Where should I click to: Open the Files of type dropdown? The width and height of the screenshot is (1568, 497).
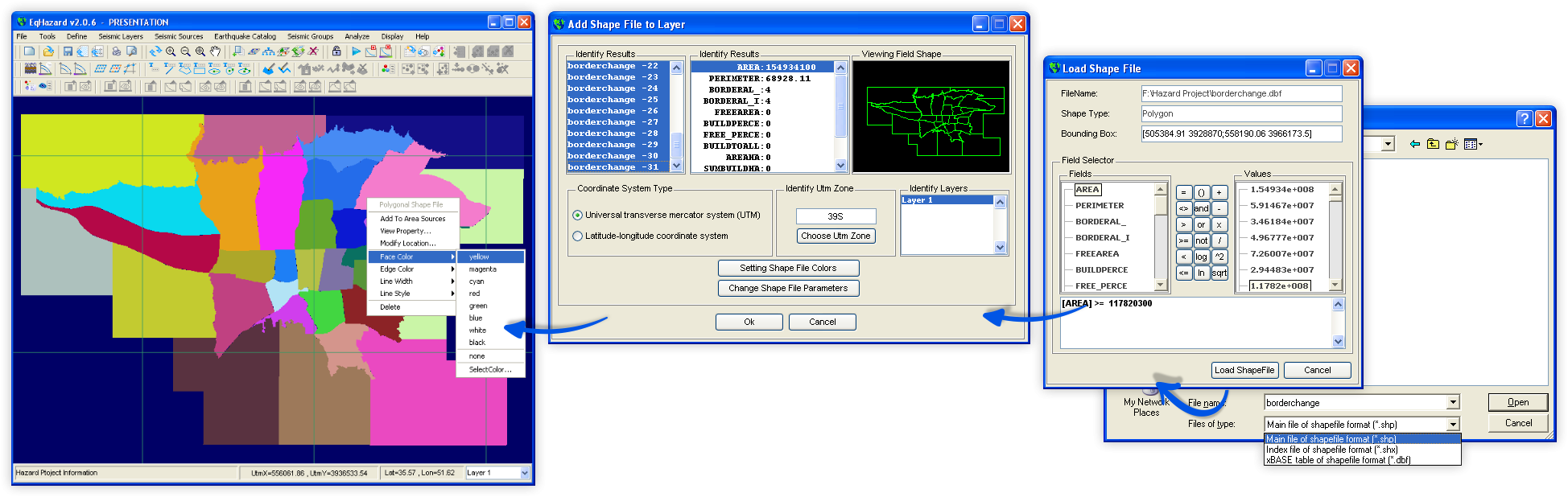[1453, 425]
